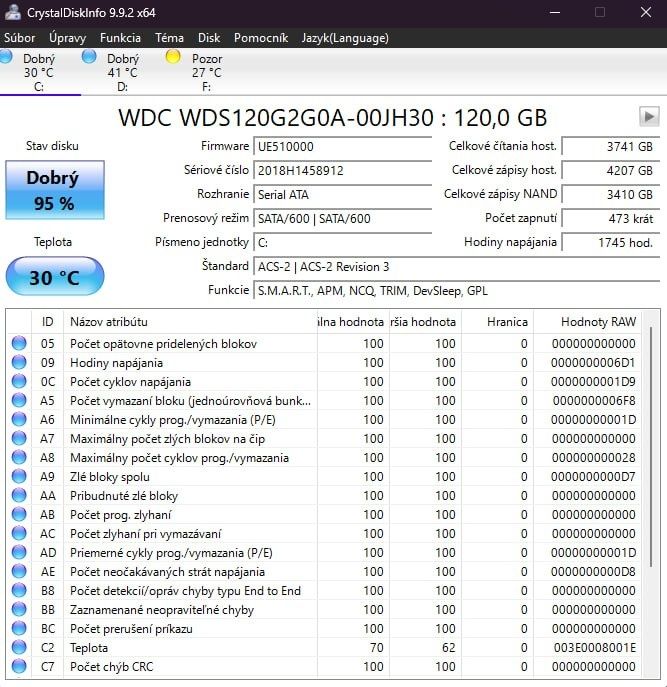The image size is (667, 687).
Task: Select the Zaznamenané neopraviteľné chyby attribute name
Action: [162, 610]
